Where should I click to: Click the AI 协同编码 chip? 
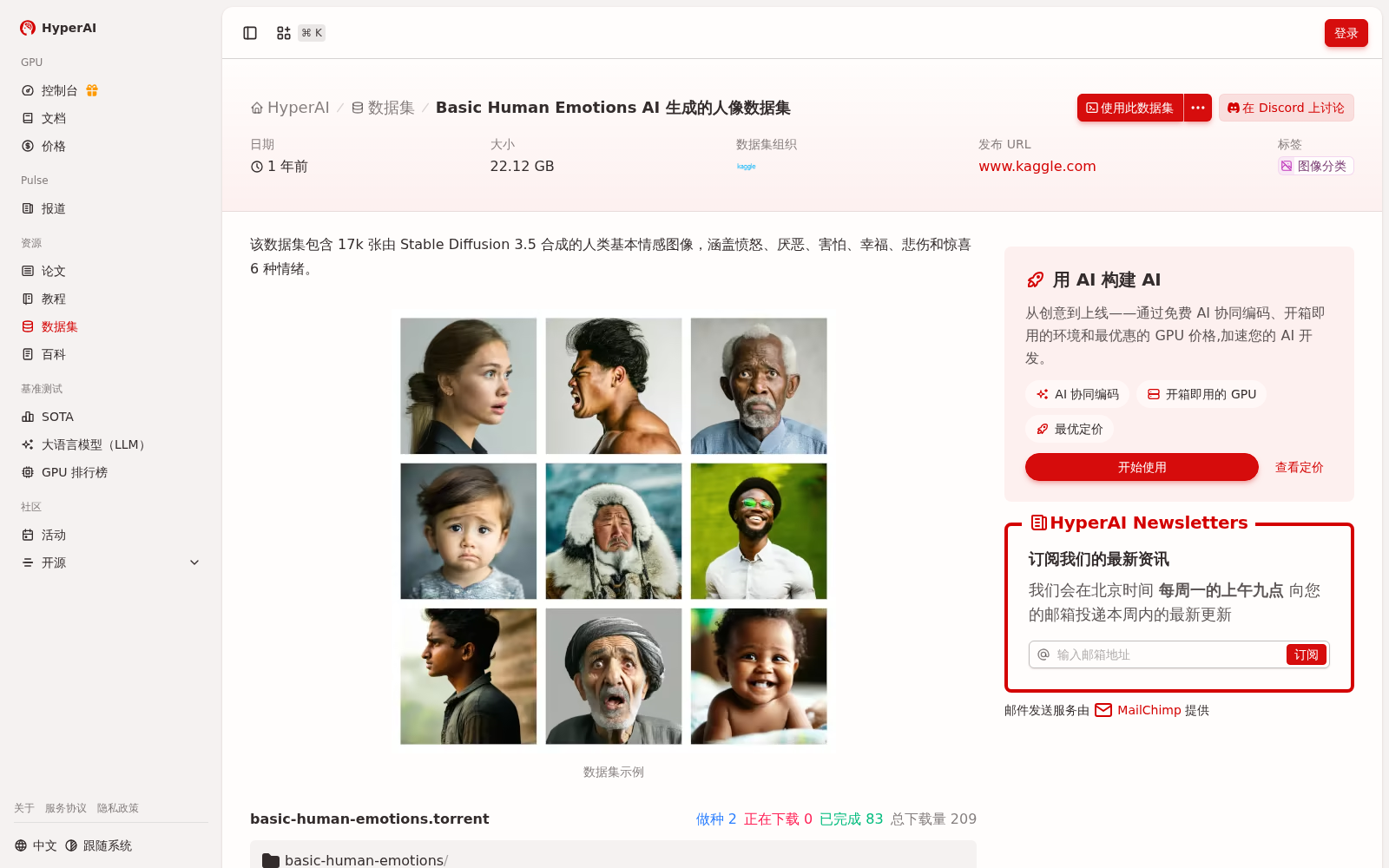[1077, 394]
